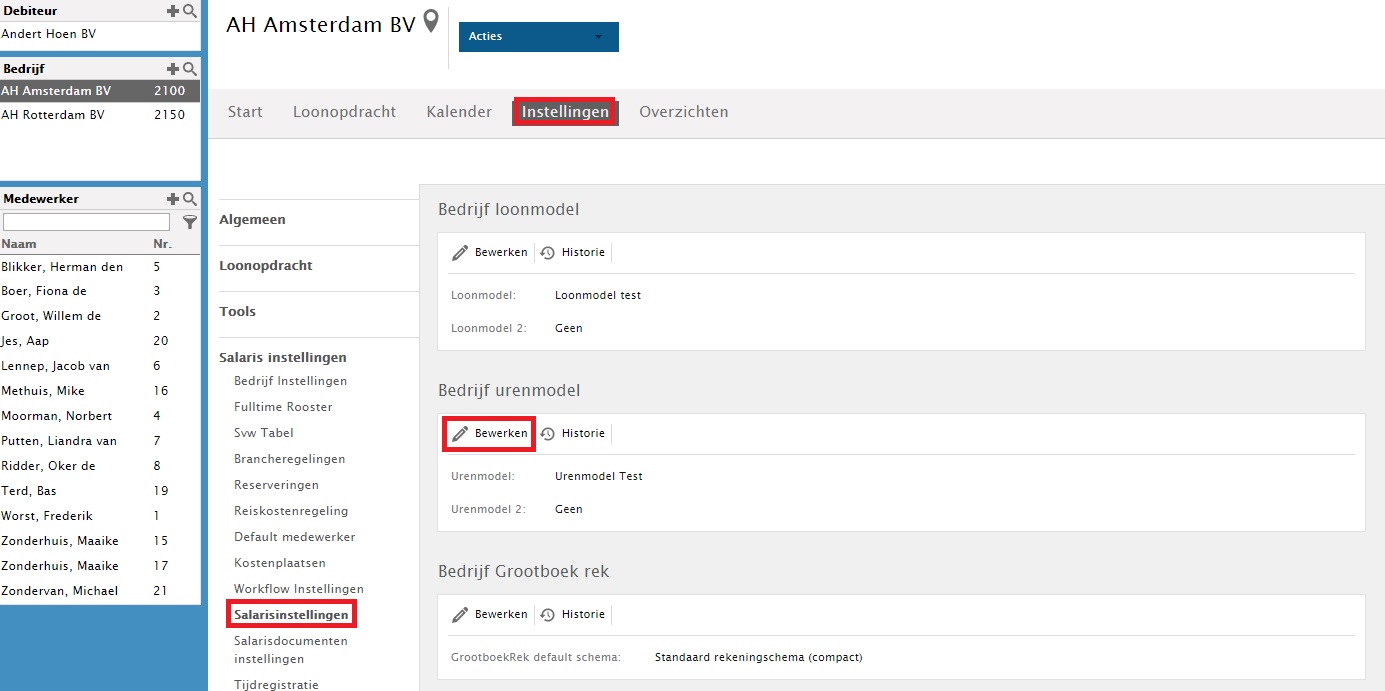
Task: Go to the Start tab
Action: click(245, 112)
